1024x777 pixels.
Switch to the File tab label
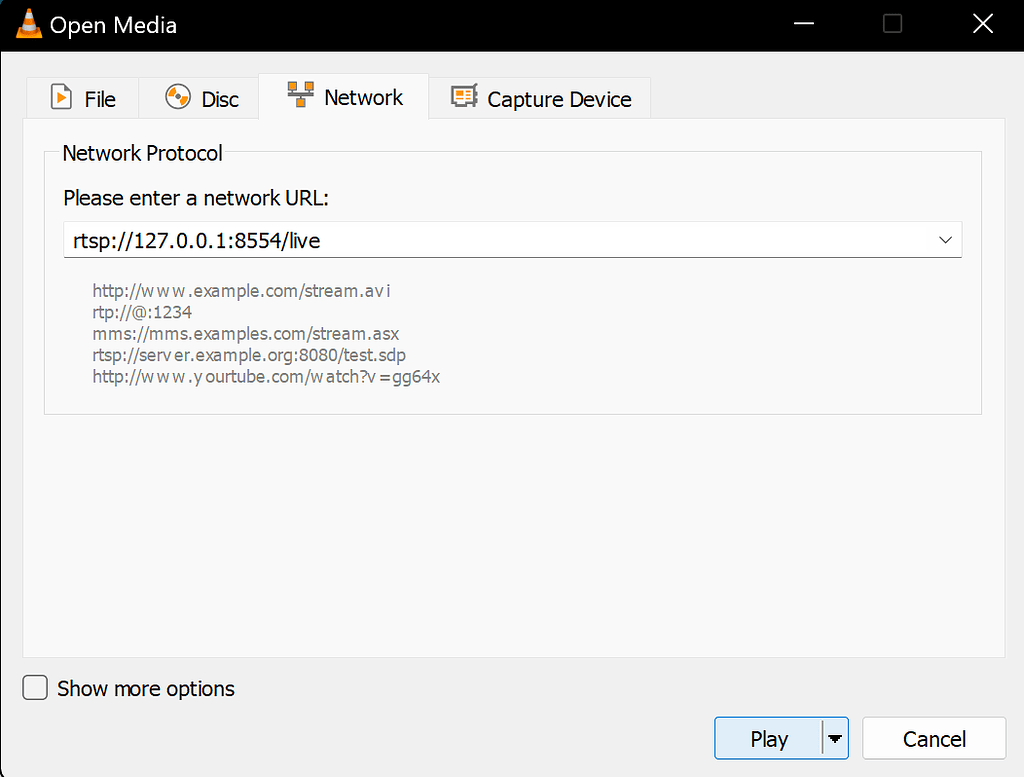(100, 99)
